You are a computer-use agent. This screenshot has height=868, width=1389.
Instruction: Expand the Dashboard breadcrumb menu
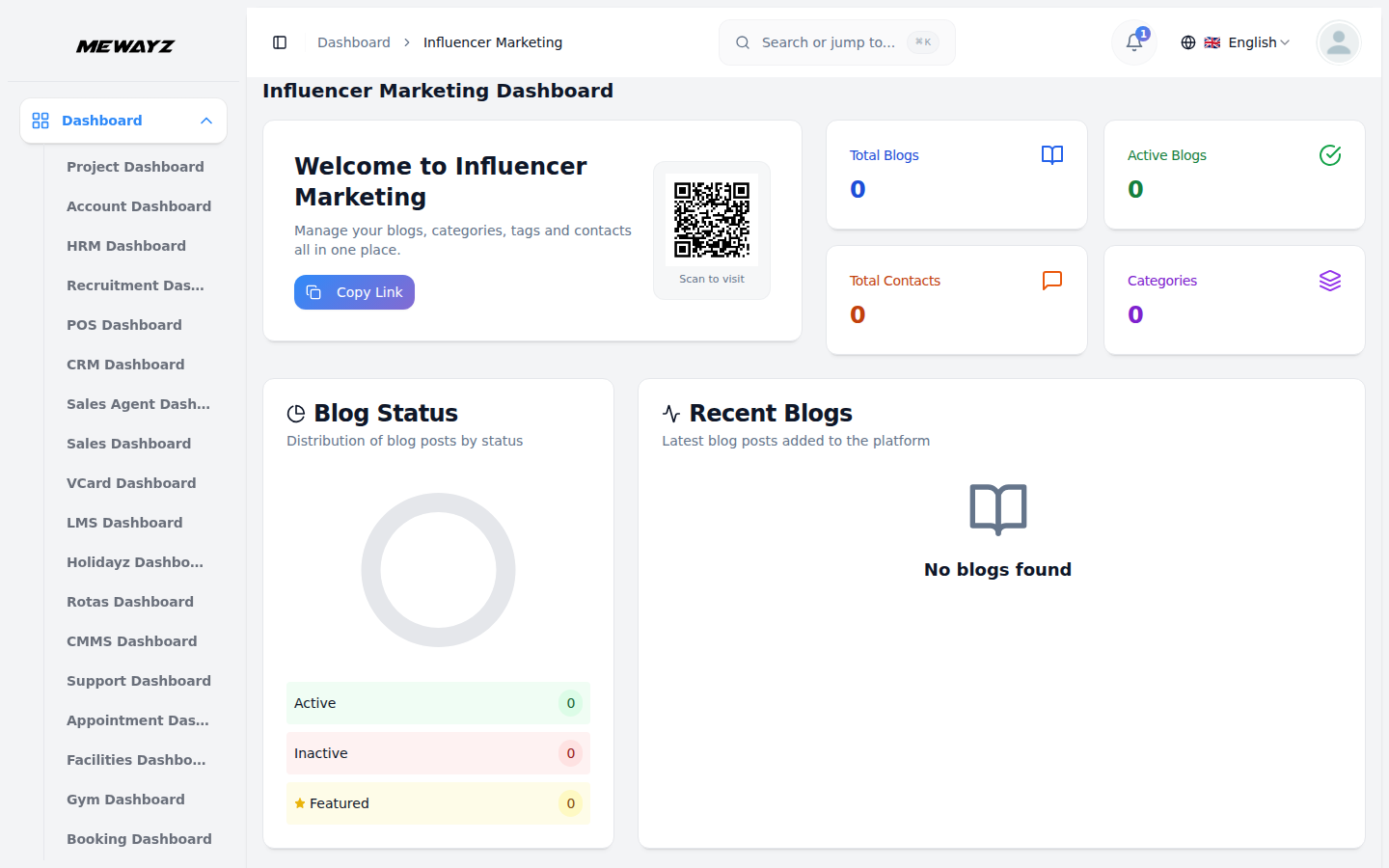(354, 42)
